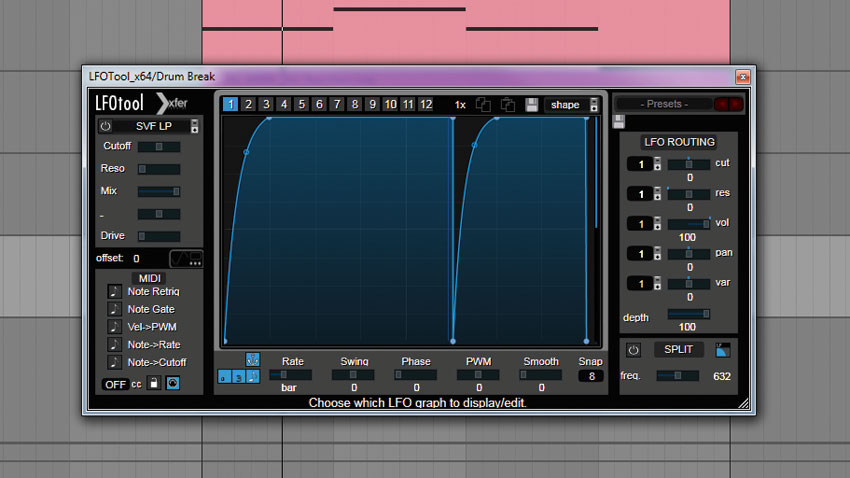Viewport: 850px width, 478px height.
Task: Adjust the vol routing slider
Action: [x=688, y=223]
